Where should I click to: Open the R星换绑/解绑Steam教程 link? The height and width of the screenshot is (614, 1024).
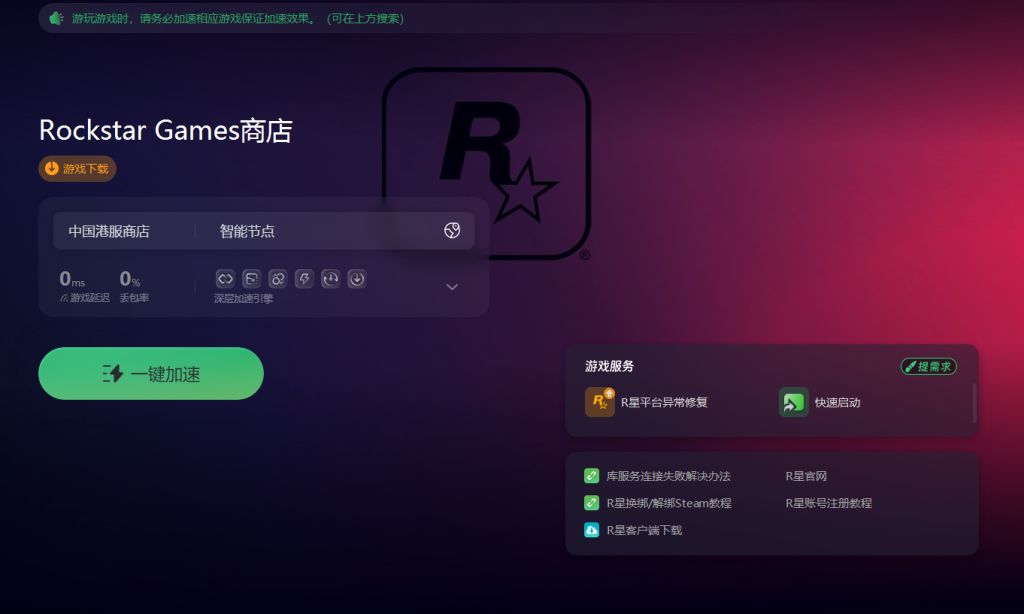669,503
